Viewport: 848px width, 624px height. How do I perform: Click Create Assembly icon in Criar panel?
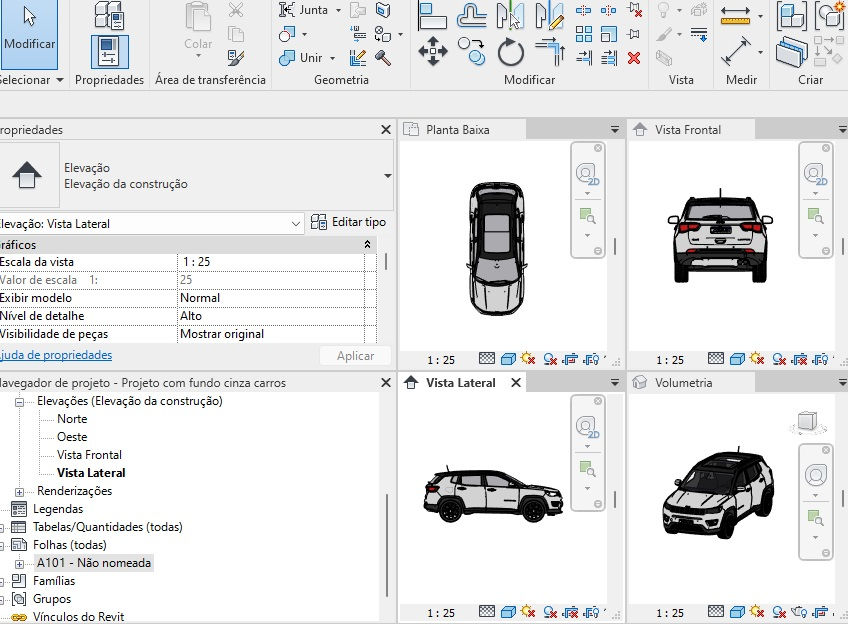point(792,15)
